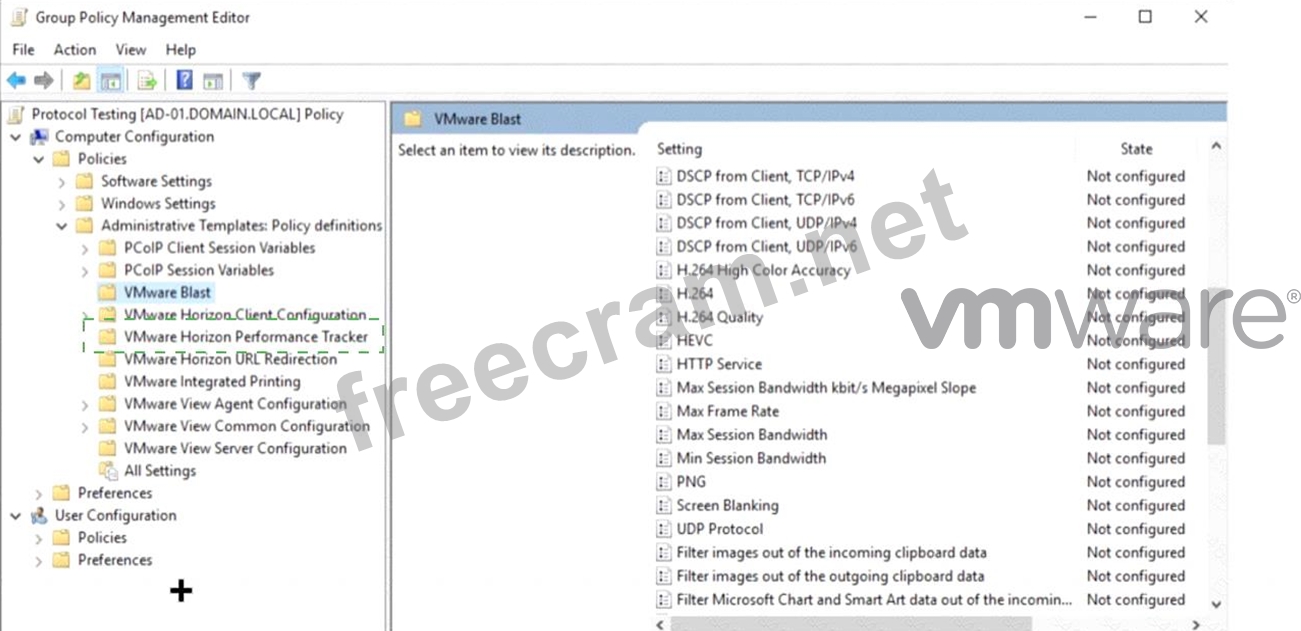
Task: Expand VMware View Common Configuration arrow
Action: point(85,426)
